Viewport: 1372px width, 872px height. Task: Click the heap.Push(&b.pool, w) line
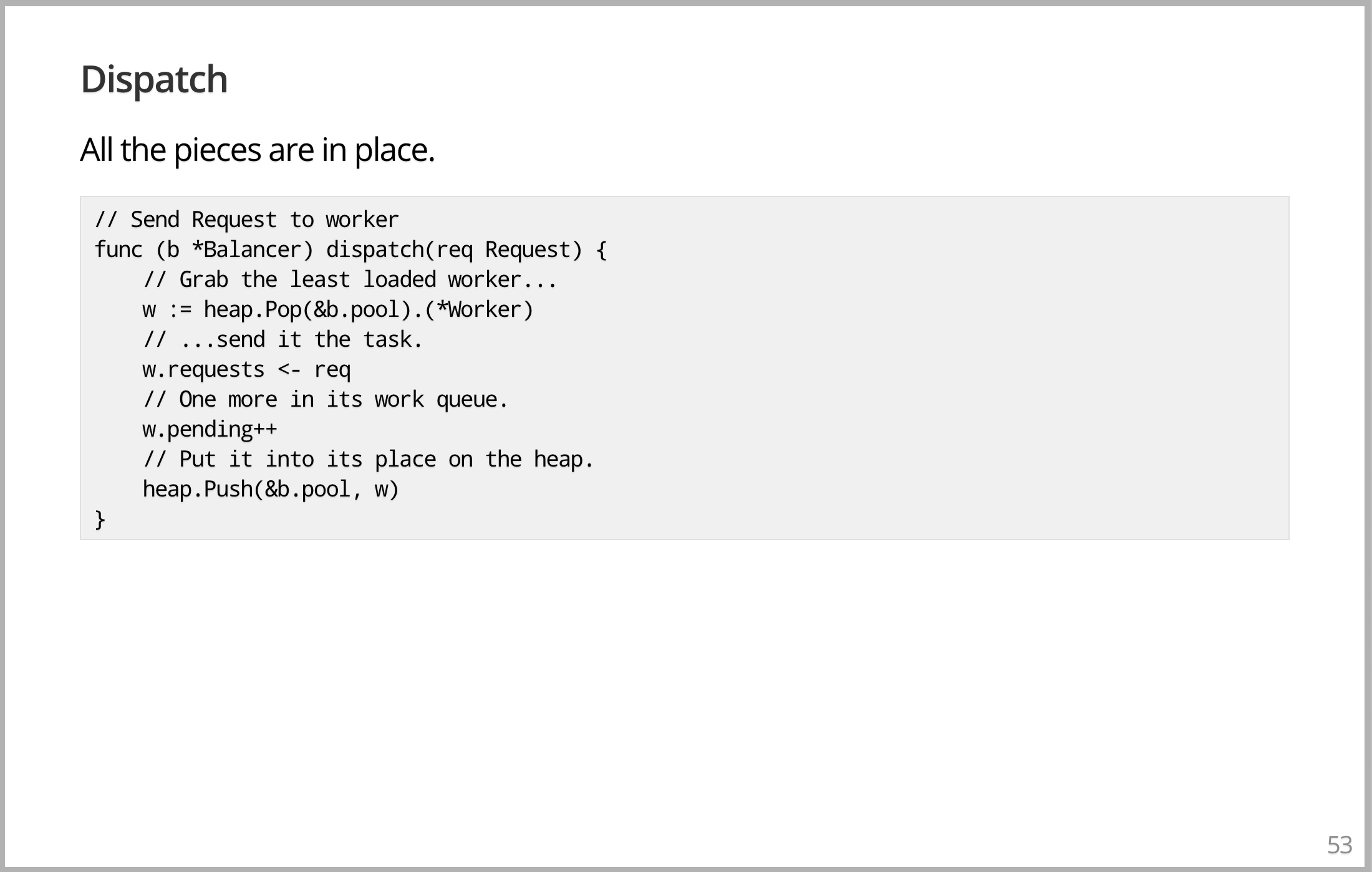271,489
